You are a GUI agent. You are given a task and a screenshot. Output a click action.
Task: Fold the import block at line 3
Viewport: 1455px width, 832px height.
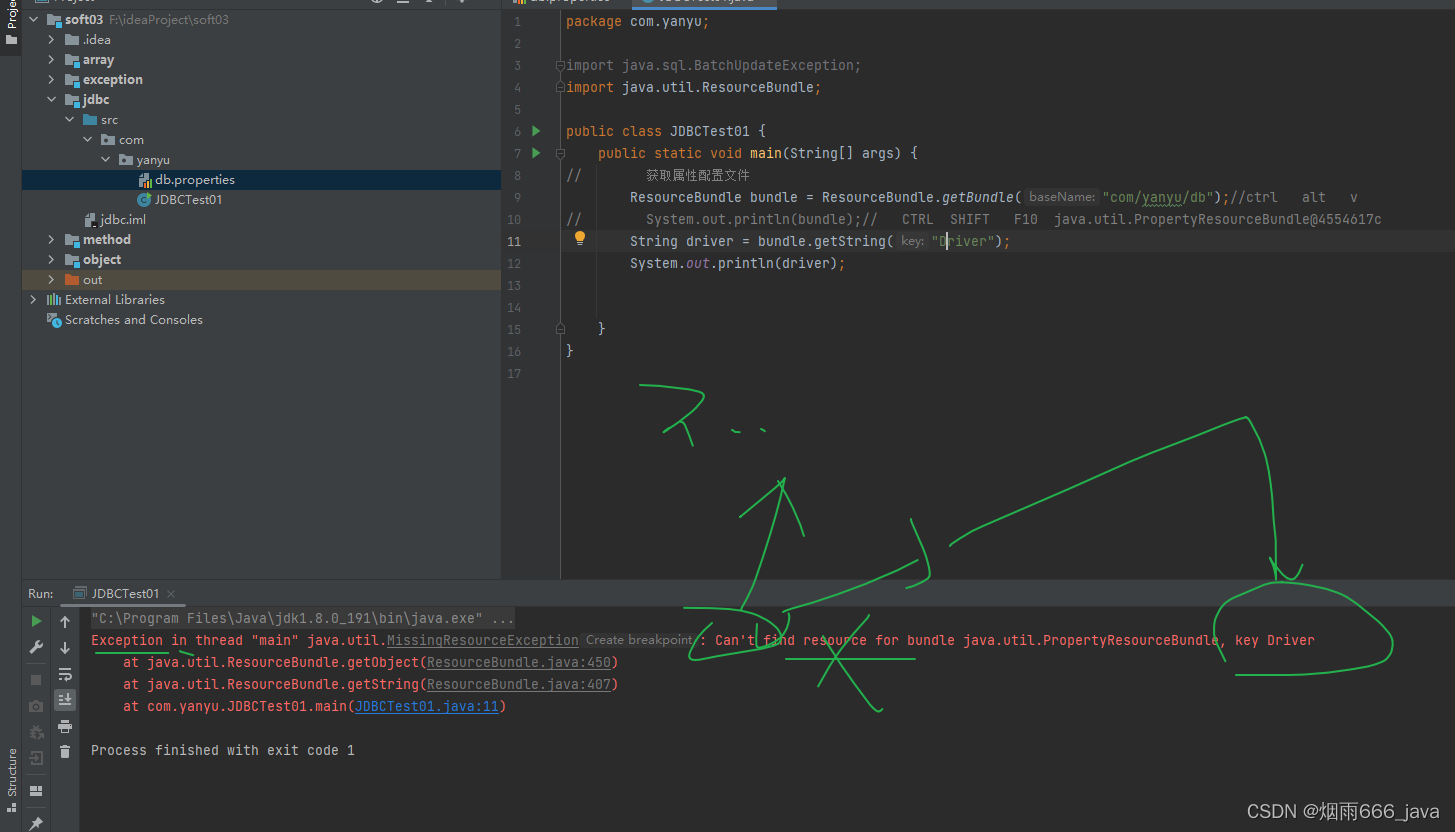(x=560, y=65)
